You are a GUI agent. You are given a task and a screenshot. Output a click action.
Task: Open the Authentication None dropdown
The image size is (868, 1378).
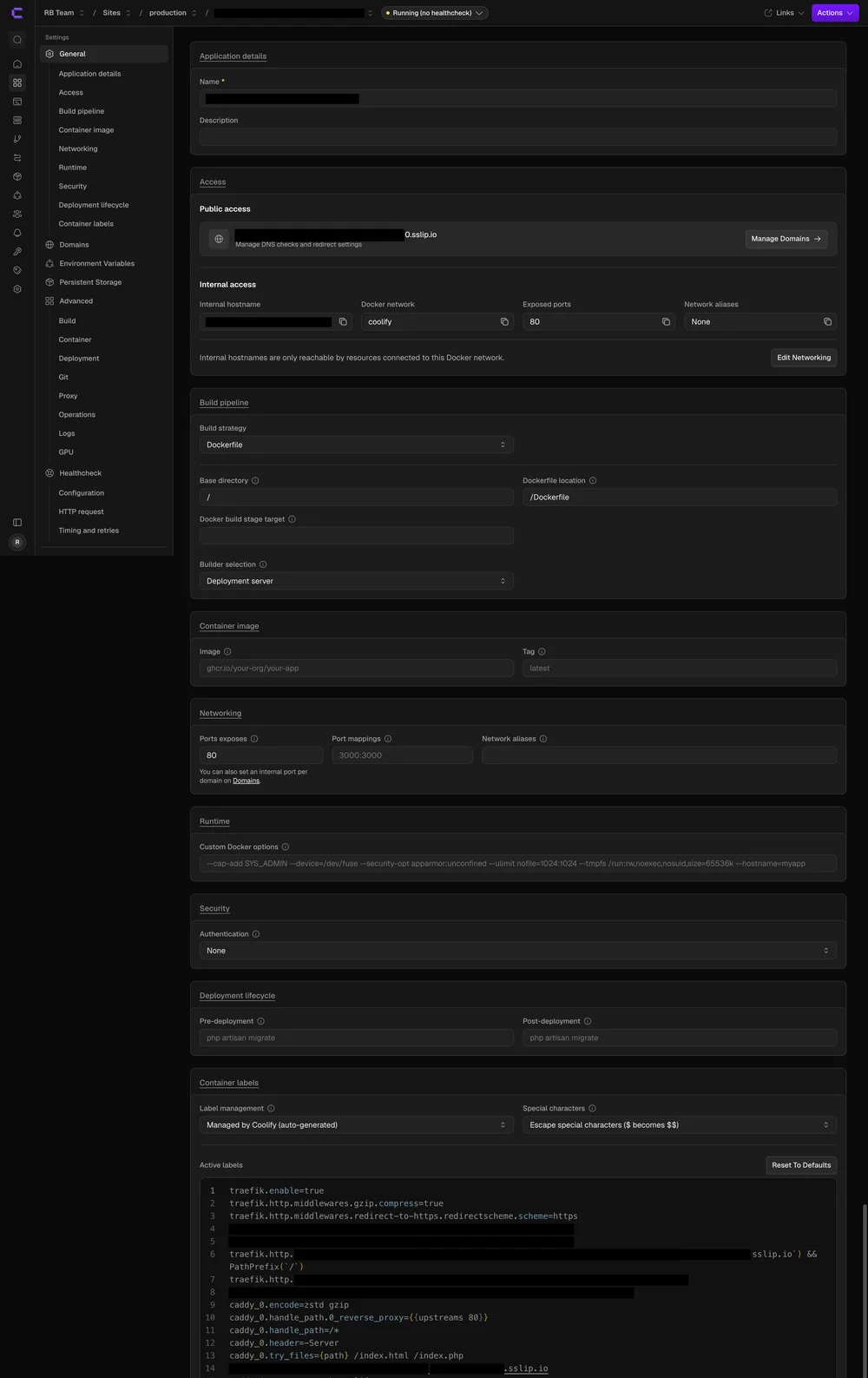pyautogui.click(x=518, y=951)
